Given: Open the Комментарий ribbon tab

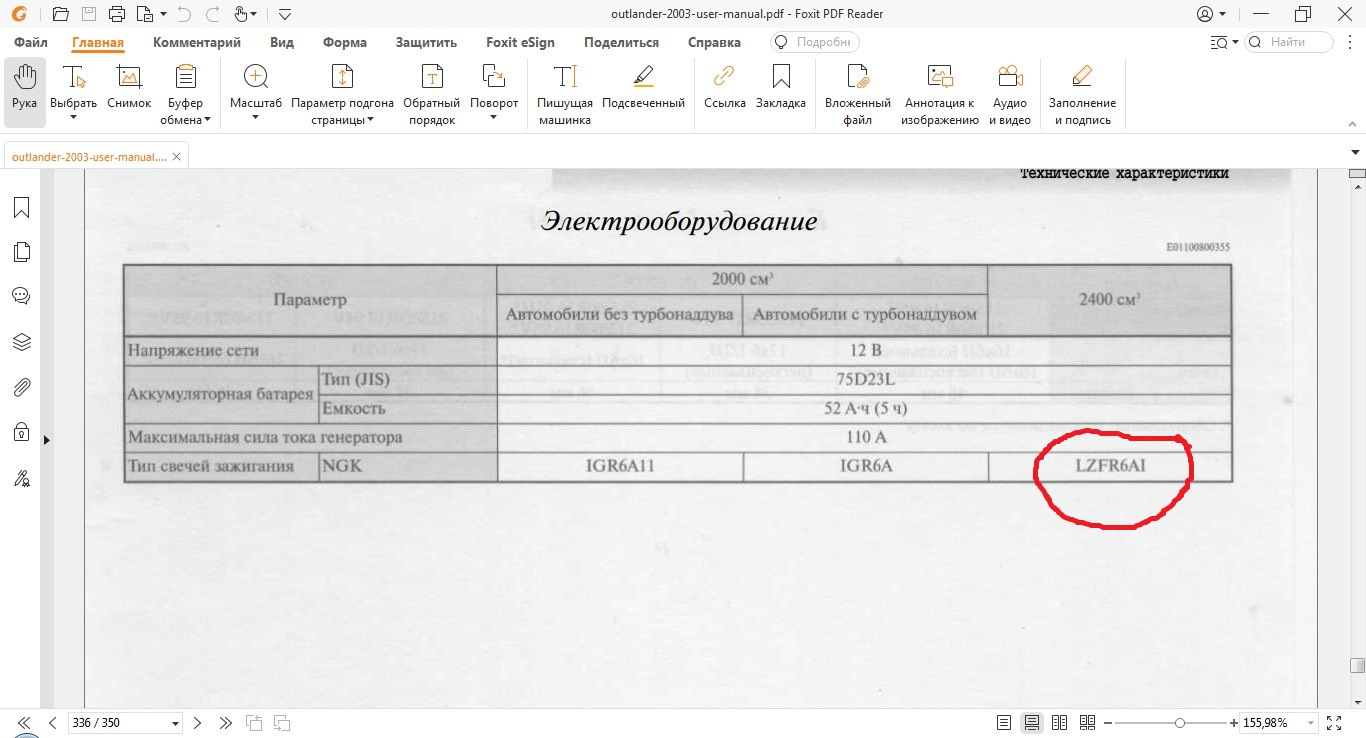Looking at the screenshot, I should click(x=197, y=42).
